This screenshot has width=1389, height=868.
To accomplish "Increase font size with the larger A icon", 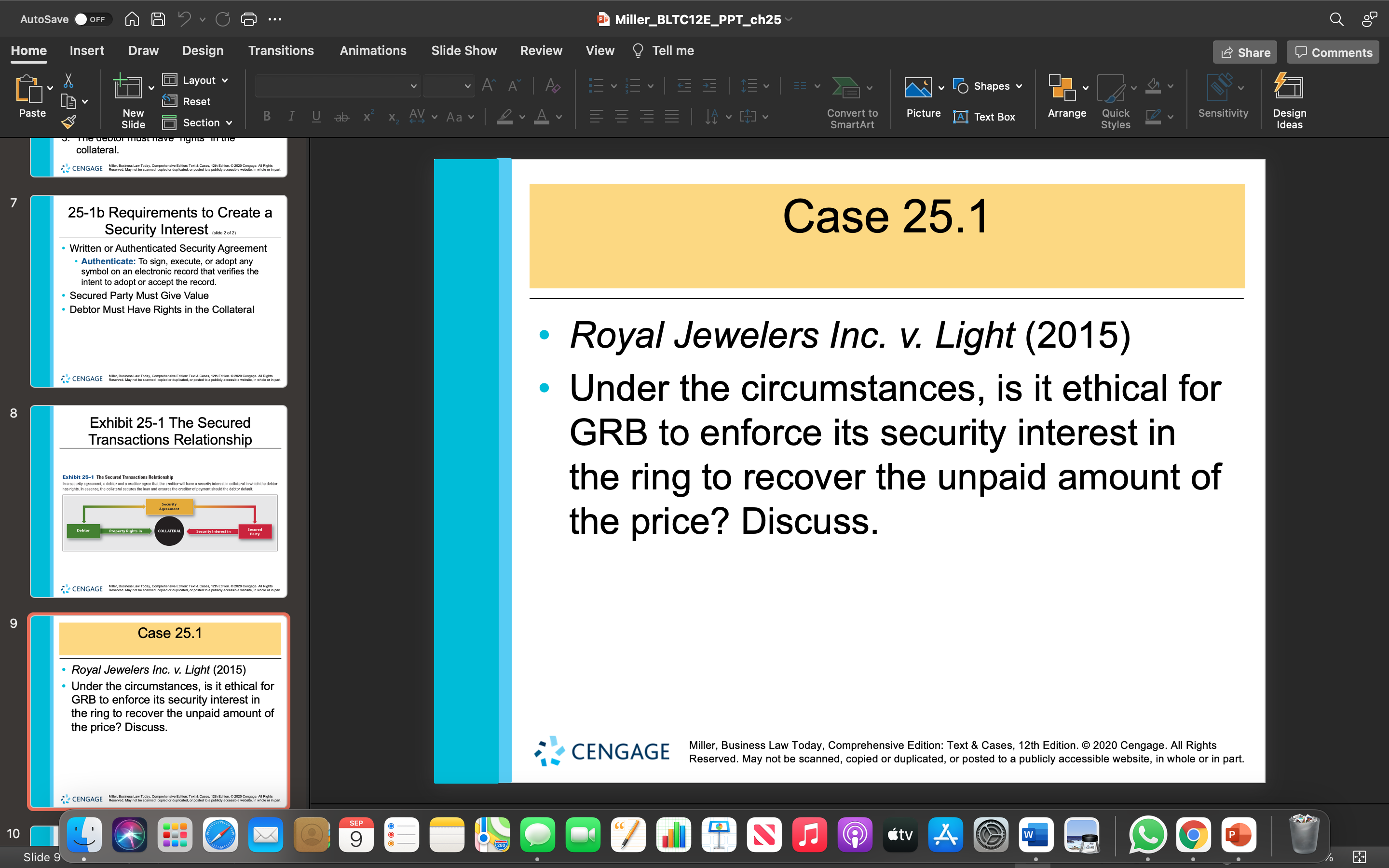I will (489, 85).
